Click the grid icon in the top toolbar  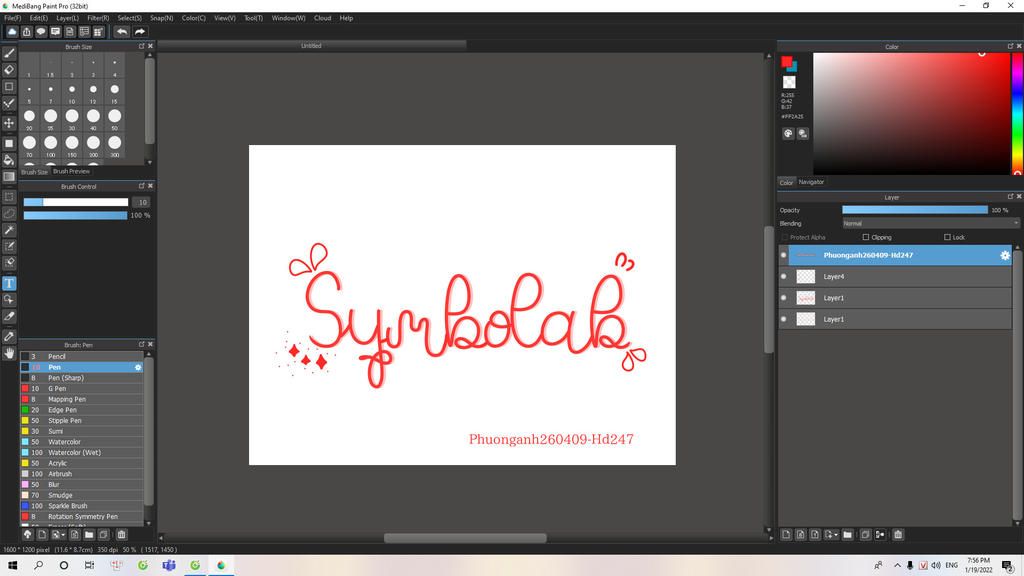pyautogui.click(x=99, y=31)
